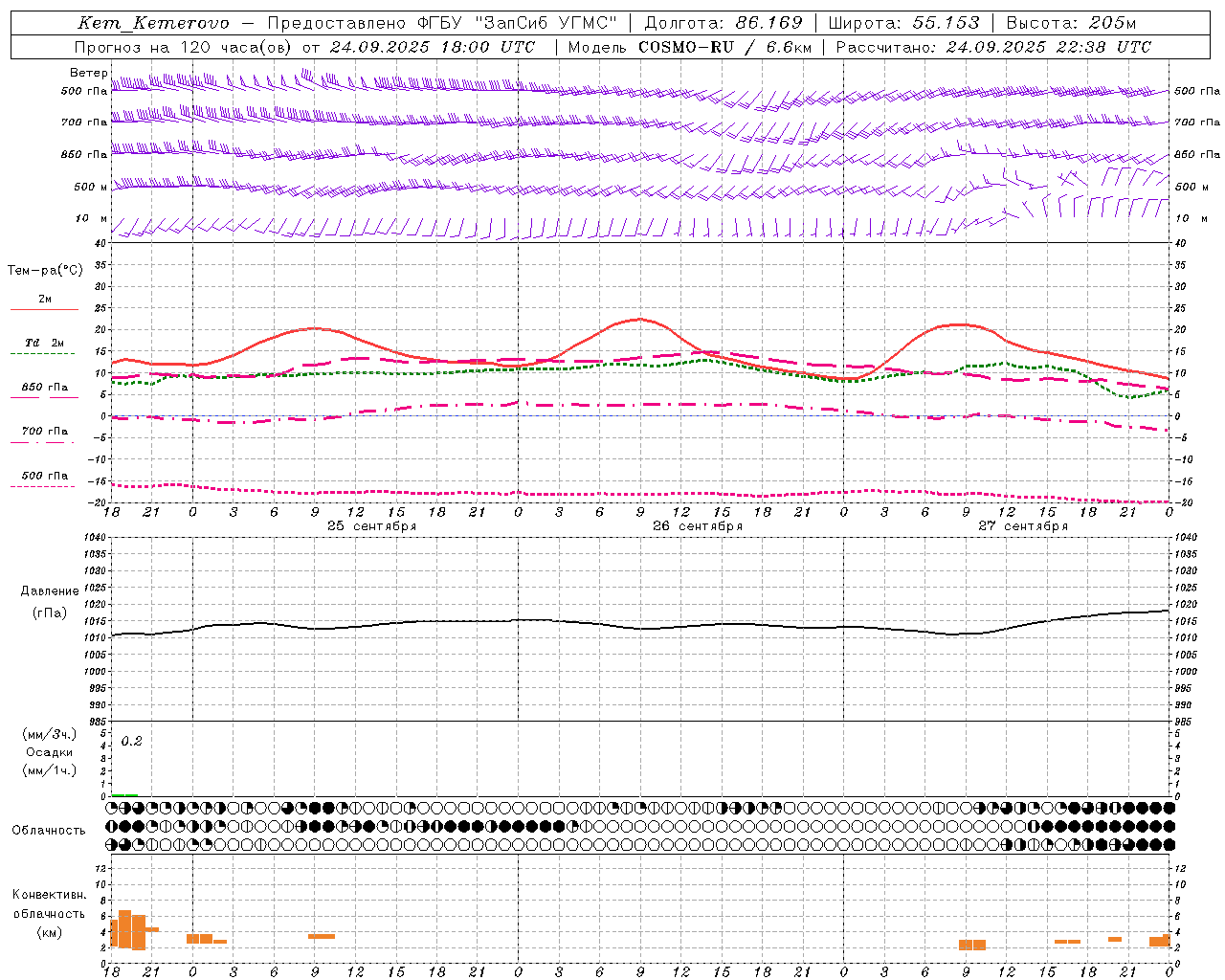Click "Прогноз на 120 часа(ов)" forecast text
1225x980 pixels.
(x=184, y=47)
